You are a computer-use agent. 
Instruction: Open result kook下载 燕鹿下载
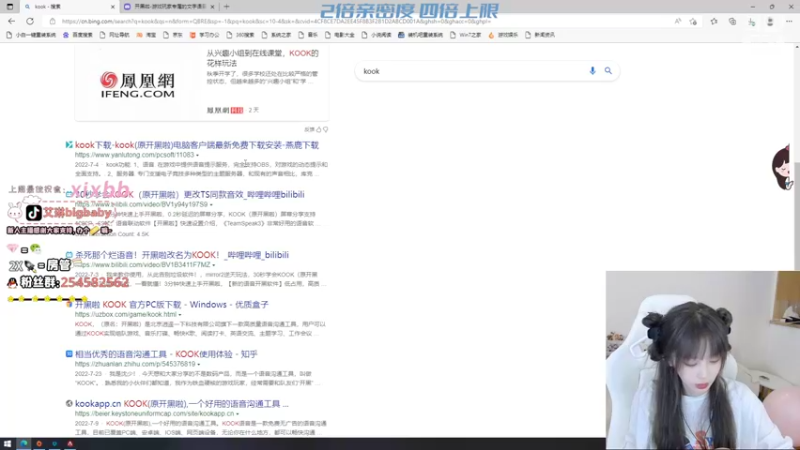[197, 145]
